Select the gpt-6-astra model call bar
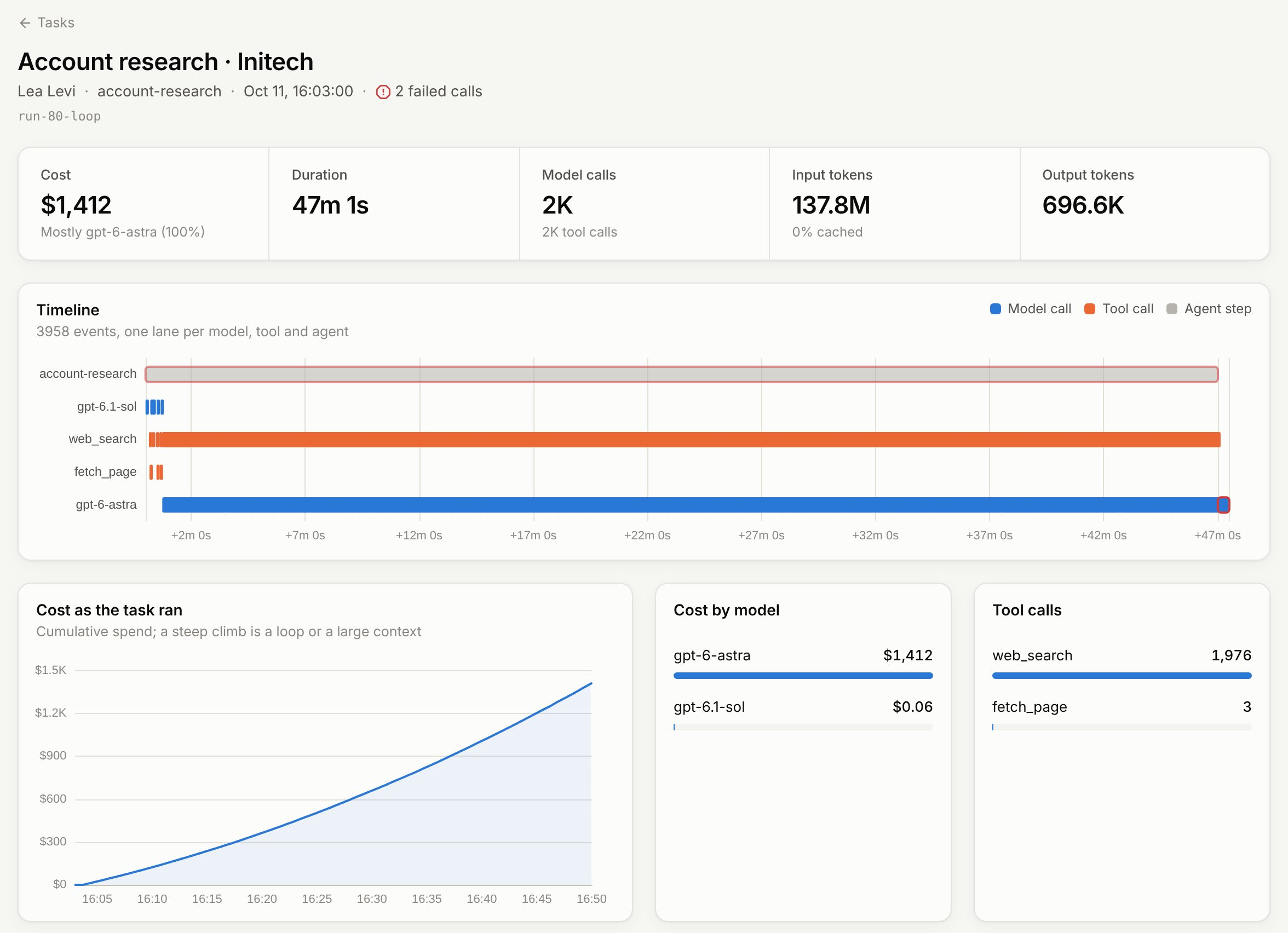Viewport: 1288px width, 933px height. [689, 505]
